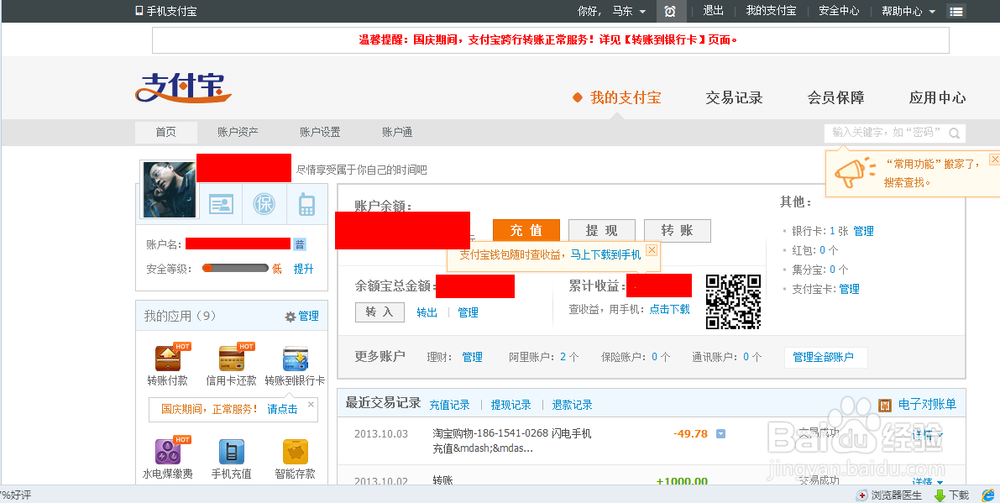The height and width of the screenshot is (503, 1000).
Task: Click 马上下载到手机 link
Action: tap(605, 254)
